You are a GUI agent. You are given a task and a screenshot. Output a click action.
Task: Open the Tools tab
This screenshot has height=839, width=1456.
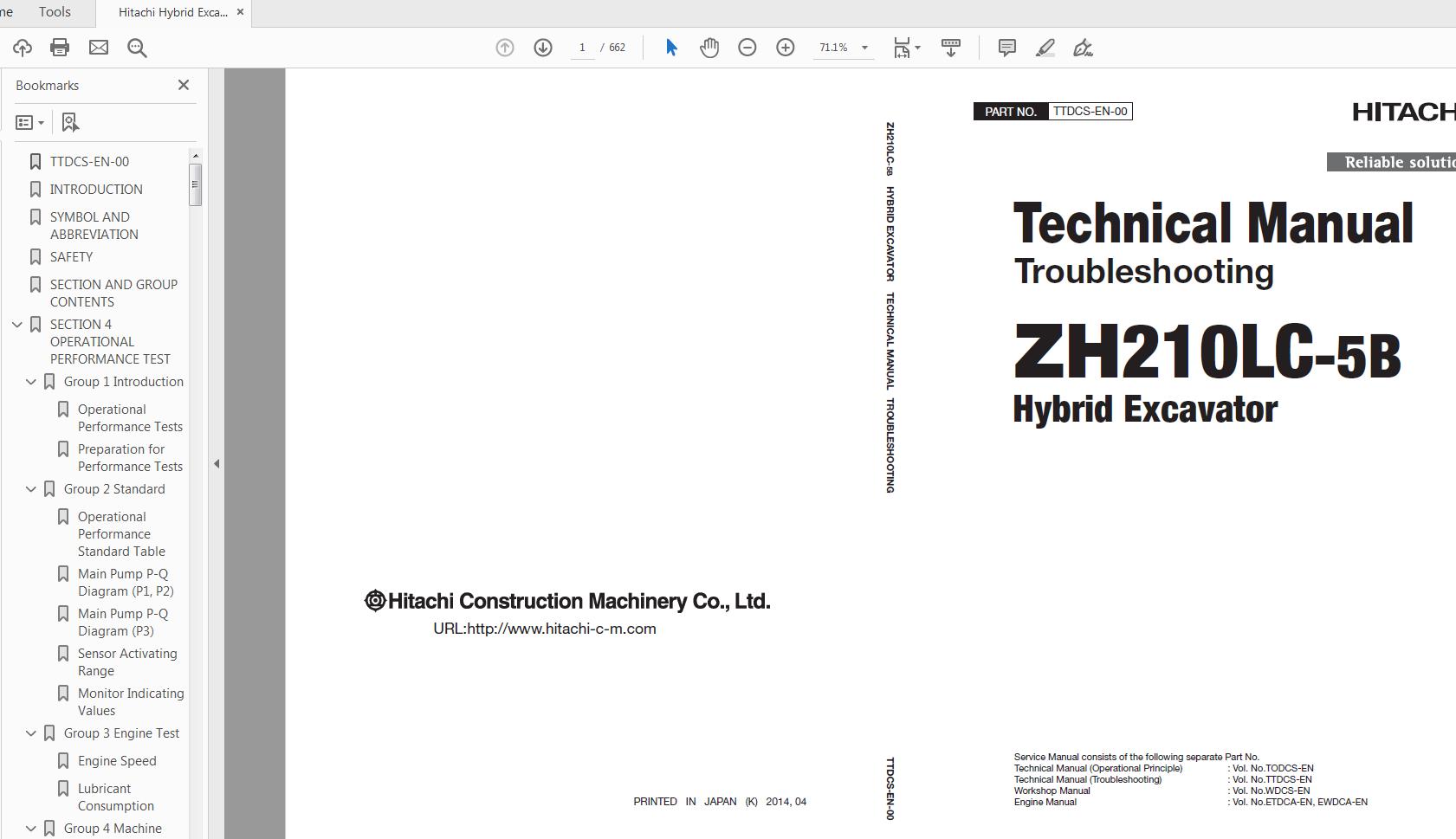pos(55,12)
